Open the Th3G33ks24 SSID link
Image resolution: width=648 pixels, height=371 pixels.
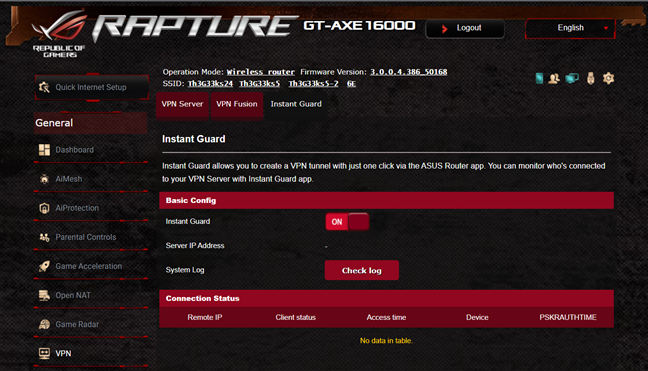210,84
